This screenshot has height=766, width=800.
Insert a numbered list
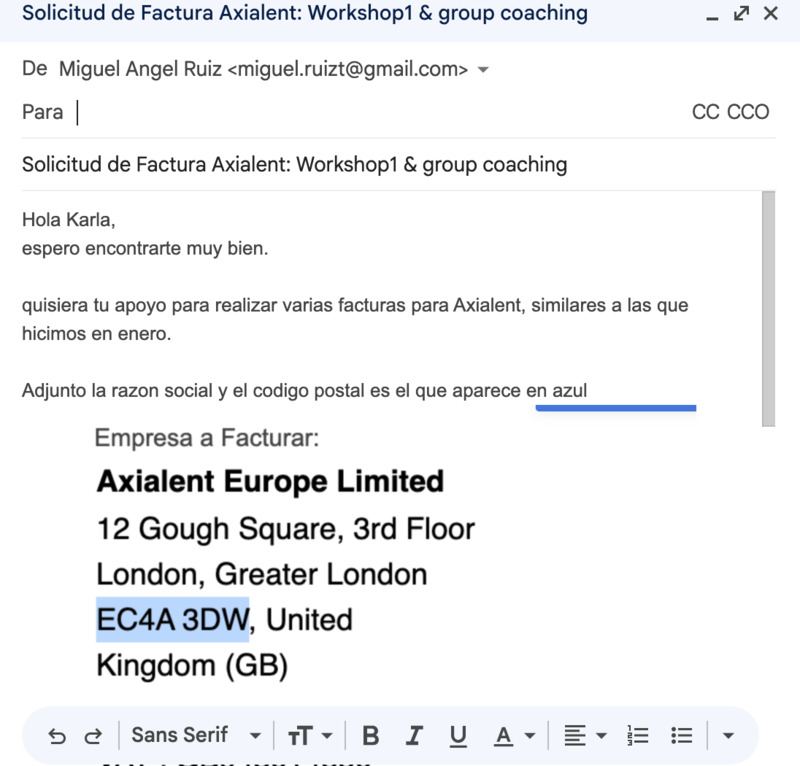637,736
